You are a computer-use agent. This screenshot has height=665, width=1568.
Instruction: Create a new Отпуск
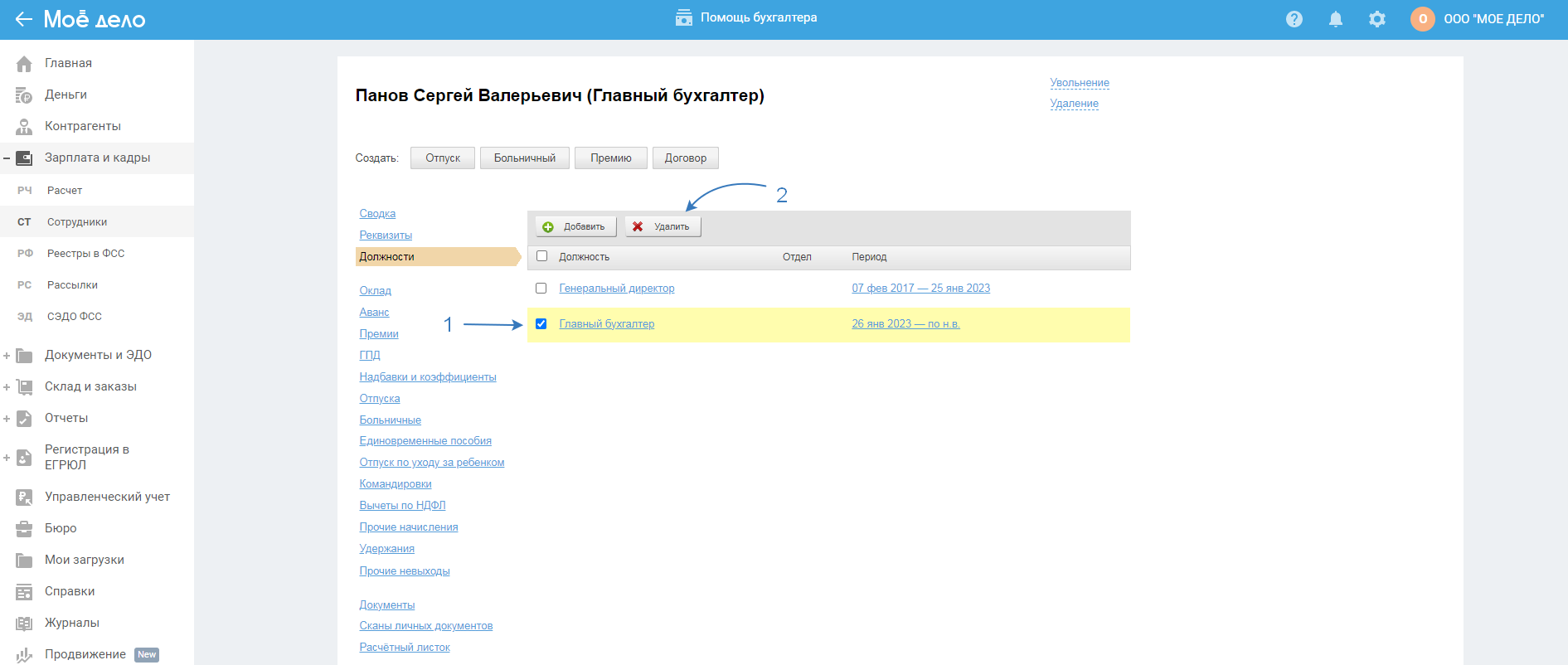click(443, 158)
